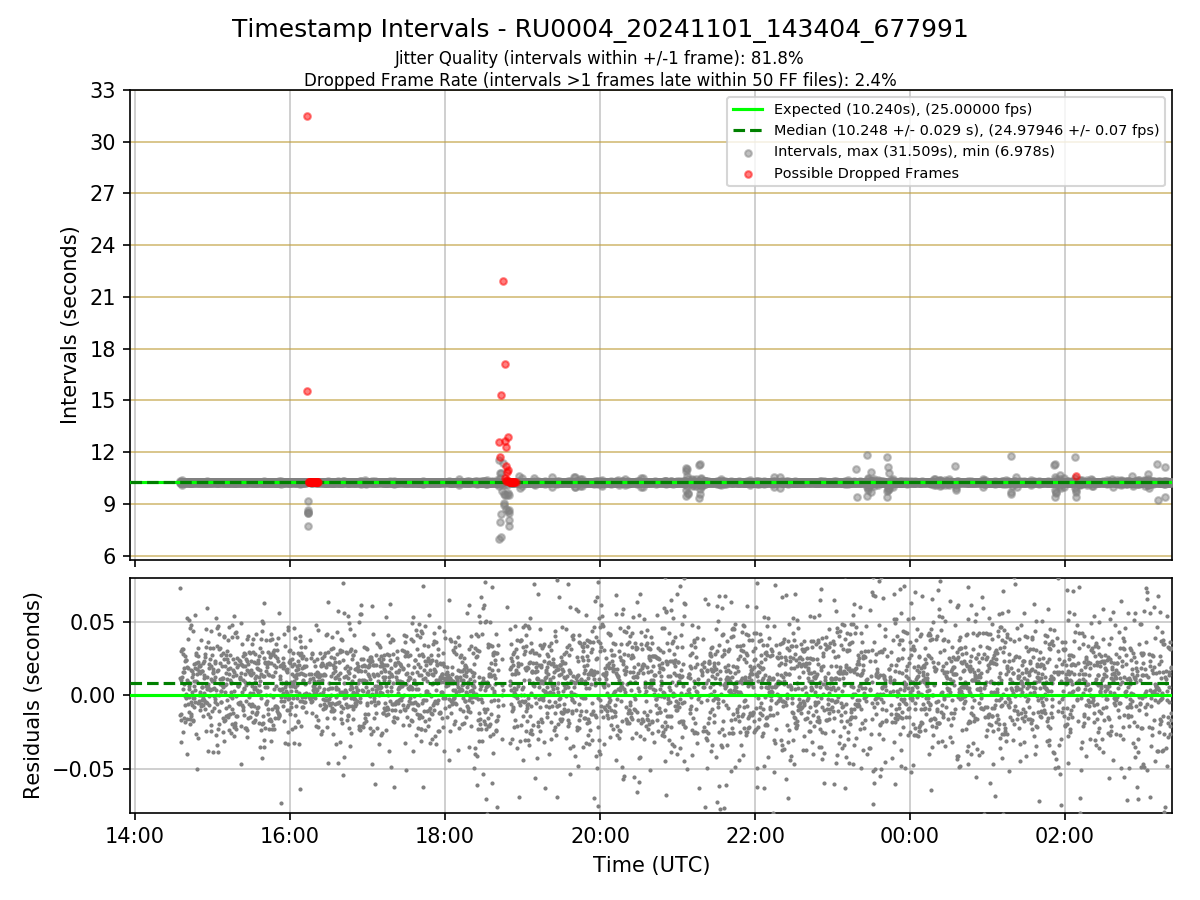1200x900 pixels.
Task: Click the '22:00' x-axis tick label
Action: [754, 836]
